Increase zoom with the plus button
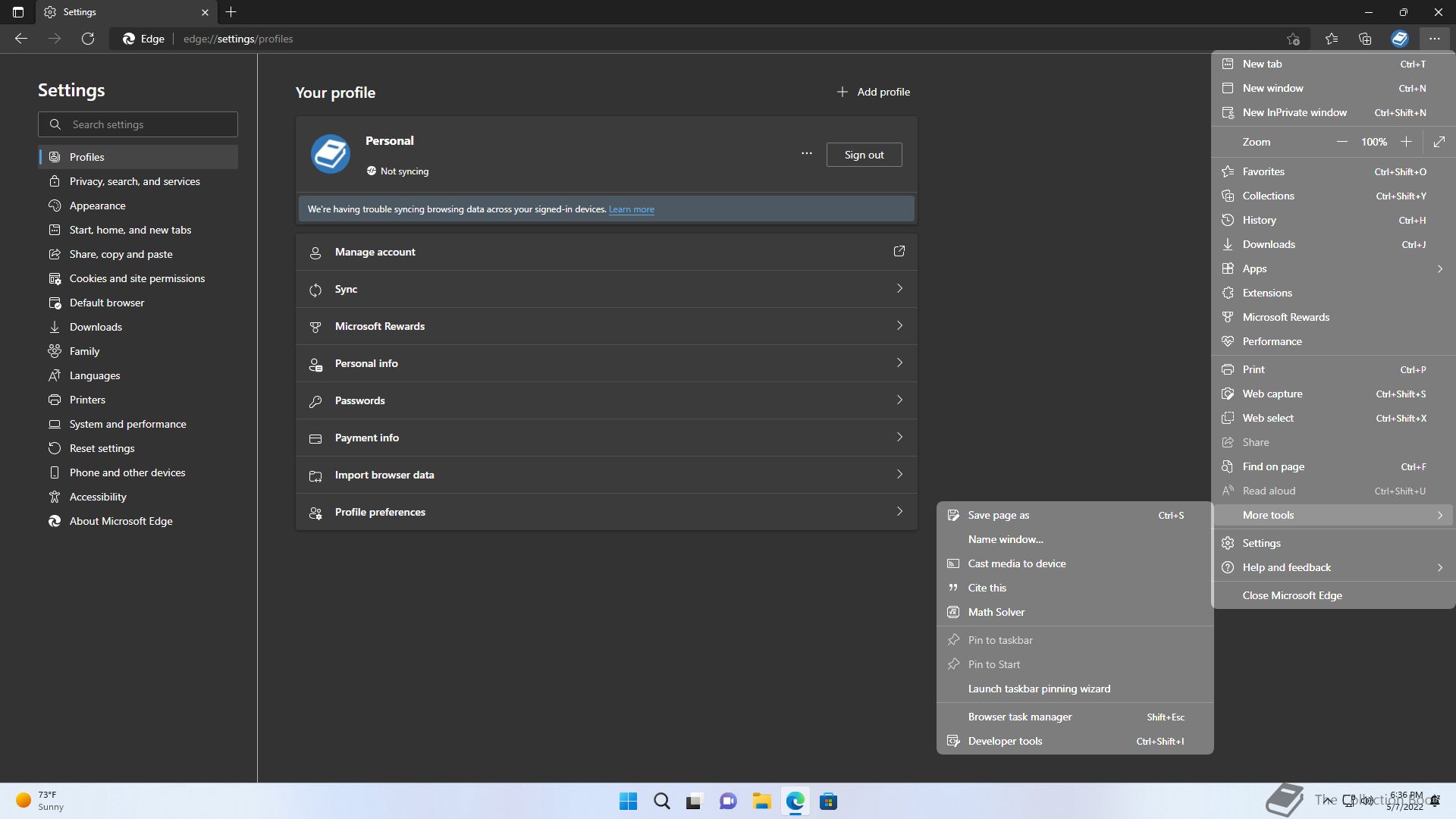 [x=1406, y=142]
